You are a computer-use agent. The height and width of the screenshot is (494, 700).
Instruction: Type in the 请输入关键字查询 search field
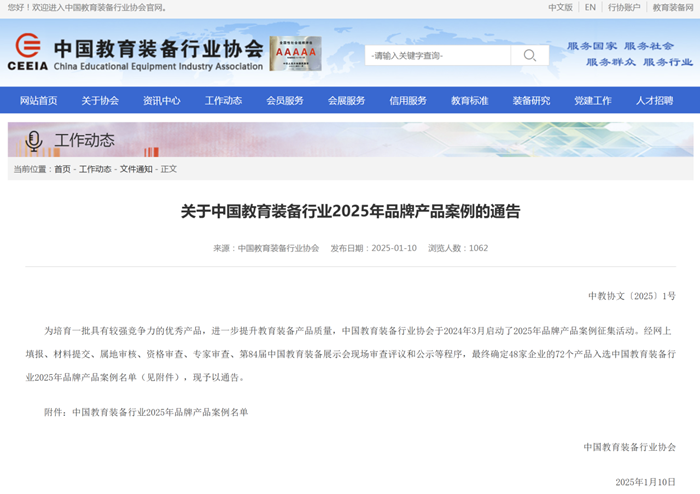(x=437, y=55)
